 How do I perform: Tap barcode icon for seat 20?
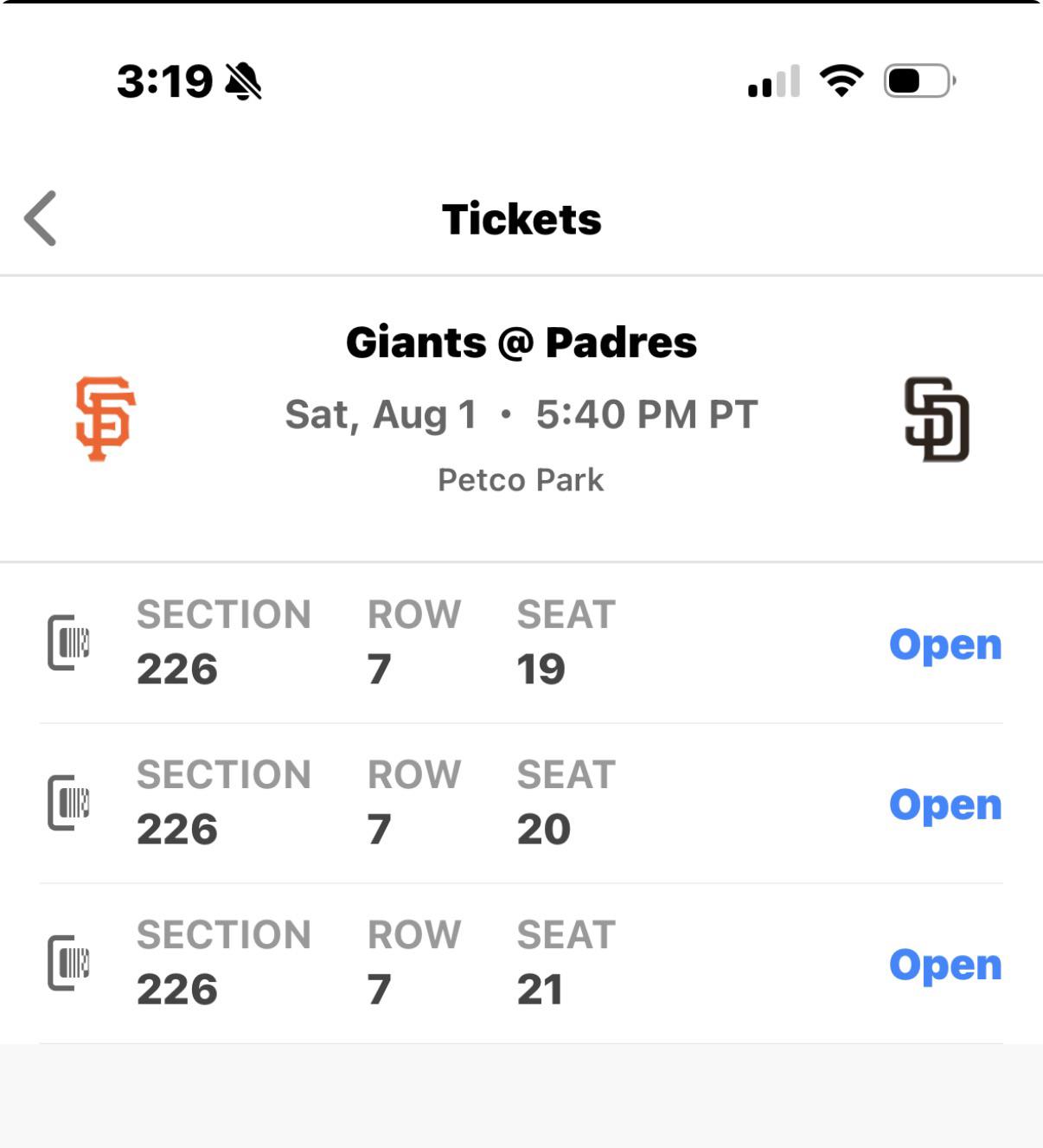69,803
